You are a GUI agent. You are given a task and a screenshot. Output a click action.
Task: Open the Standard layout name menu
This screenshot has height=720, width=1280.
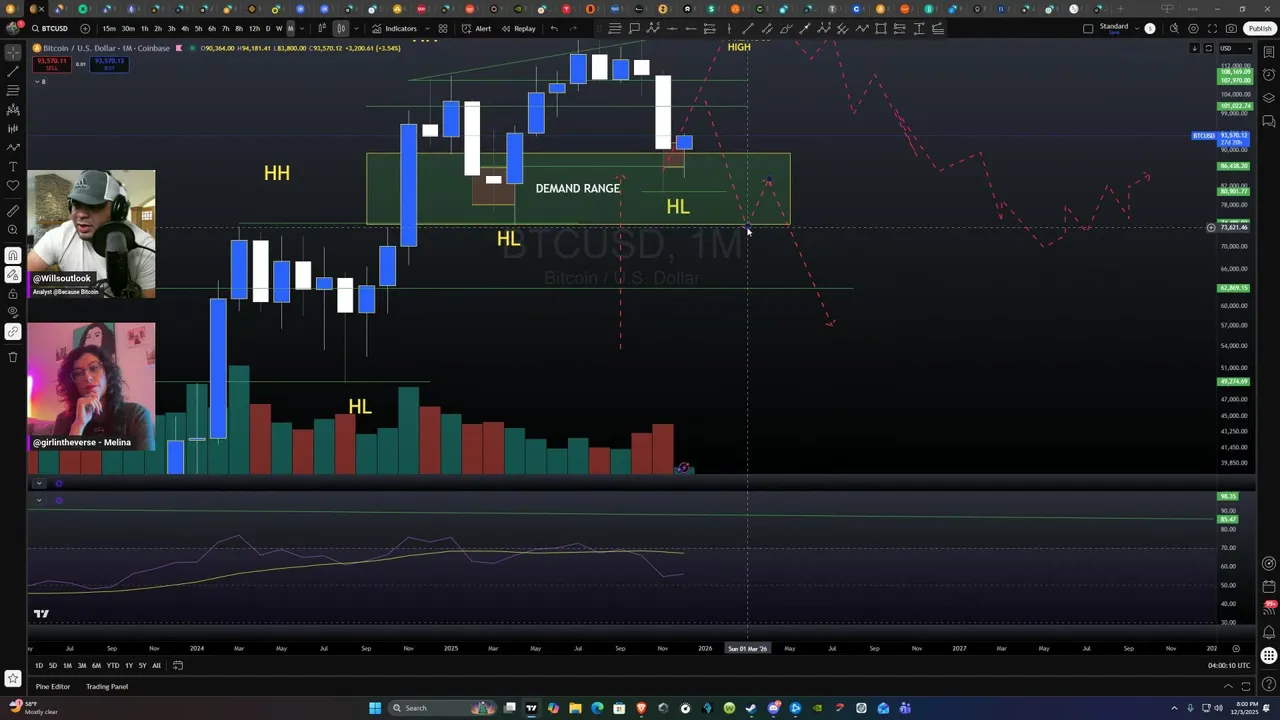click(1114, 28)
